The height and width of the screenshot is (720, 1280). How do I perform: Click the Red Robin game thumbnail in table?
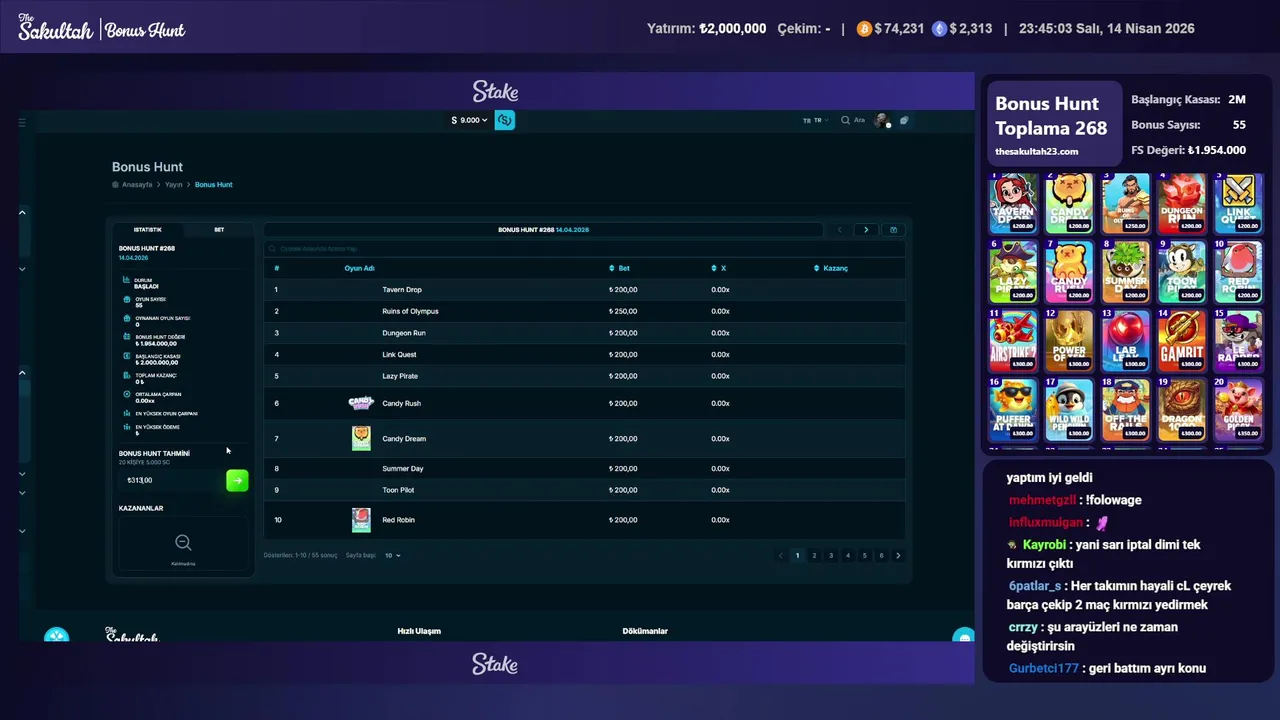click(x=361, y=520)
